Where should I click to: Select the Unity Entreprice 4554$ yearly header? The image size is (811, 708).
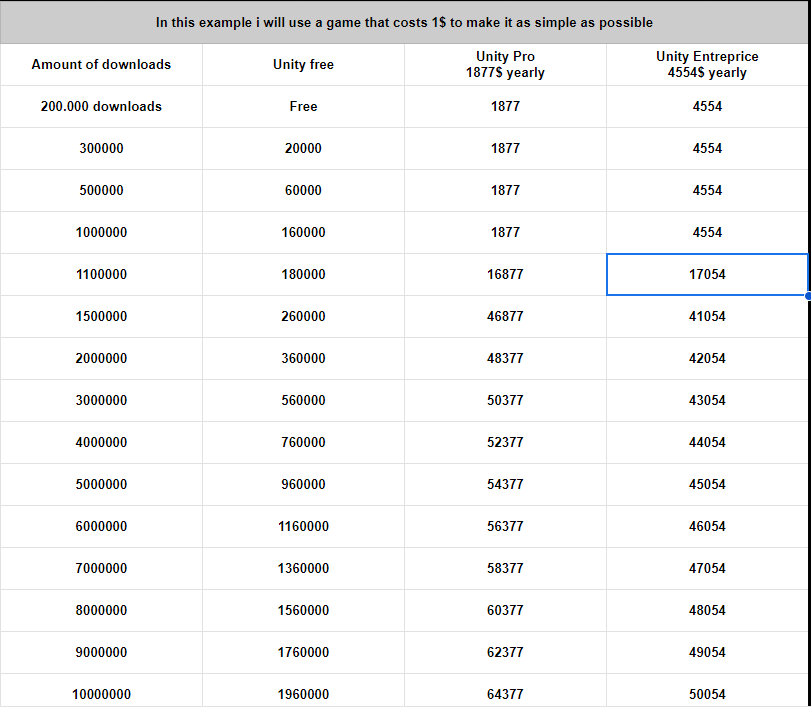pyautogui.click(x=707, y=64)
